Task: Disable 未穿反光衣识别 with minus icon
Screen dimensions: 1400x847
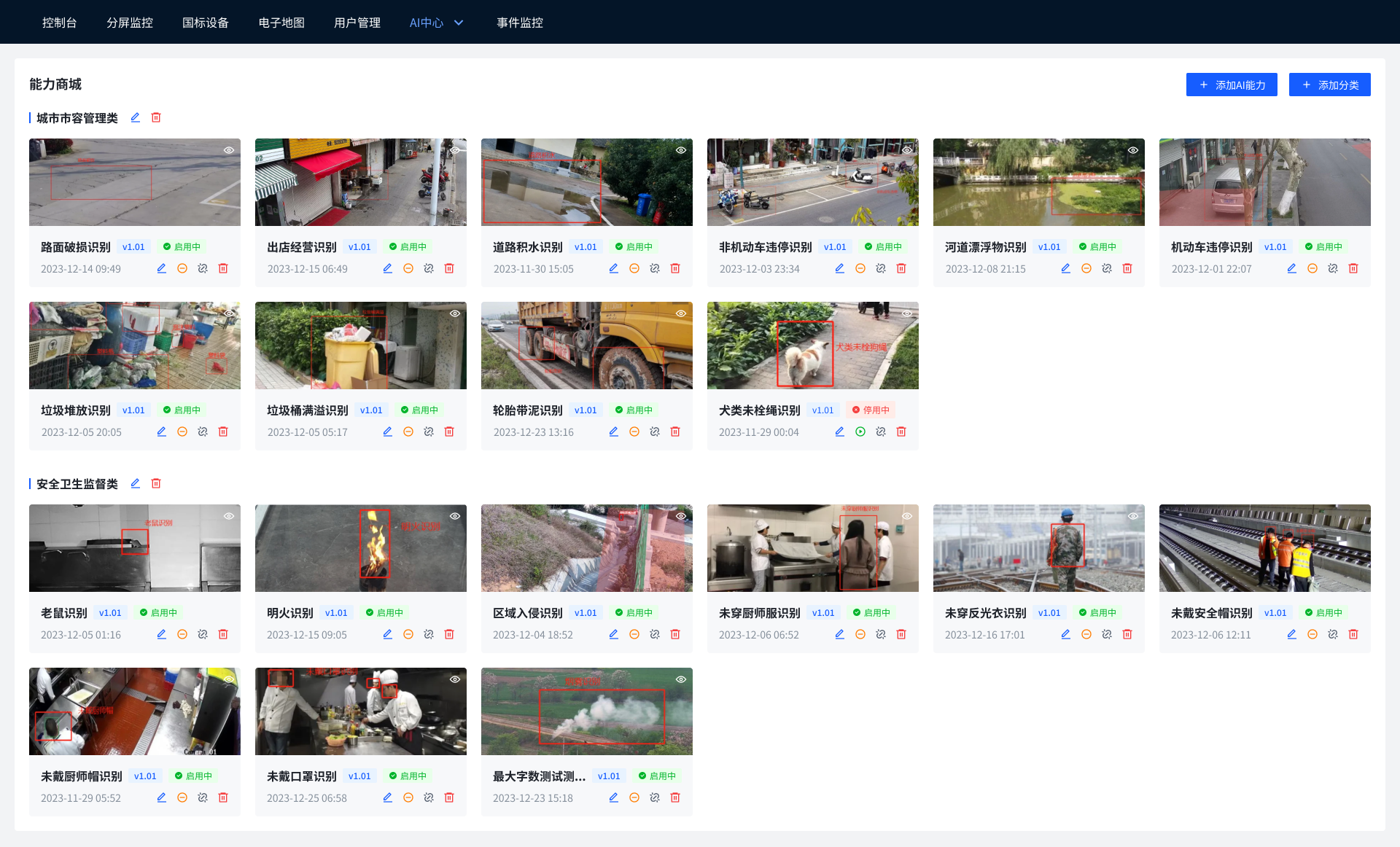Action: point(1086,634)
